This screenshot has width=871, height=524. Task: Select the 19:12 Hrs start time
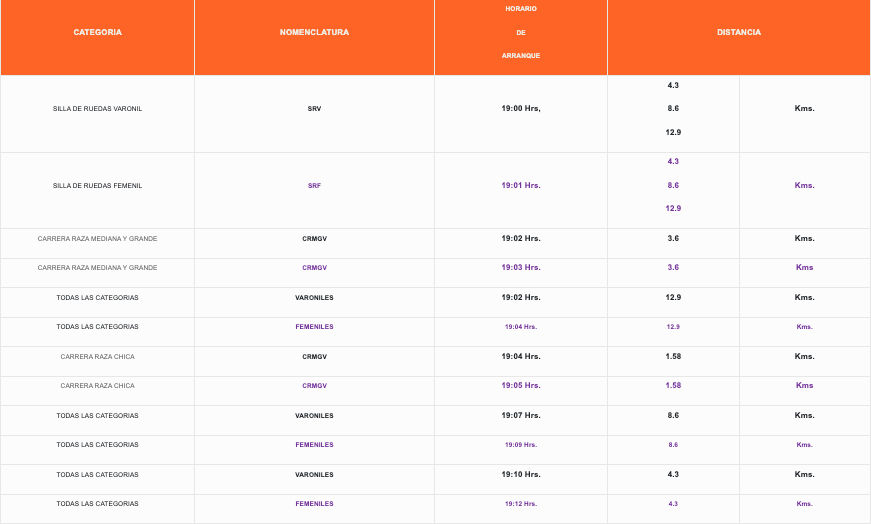point(520,504)
